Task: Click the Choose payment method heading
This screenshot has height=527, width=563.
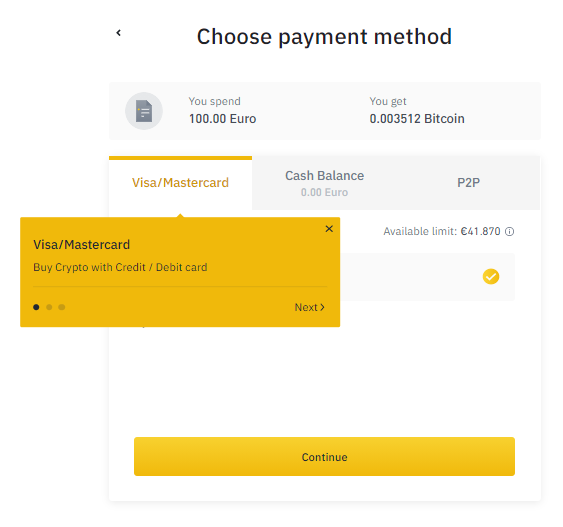Action: [324, 37]
